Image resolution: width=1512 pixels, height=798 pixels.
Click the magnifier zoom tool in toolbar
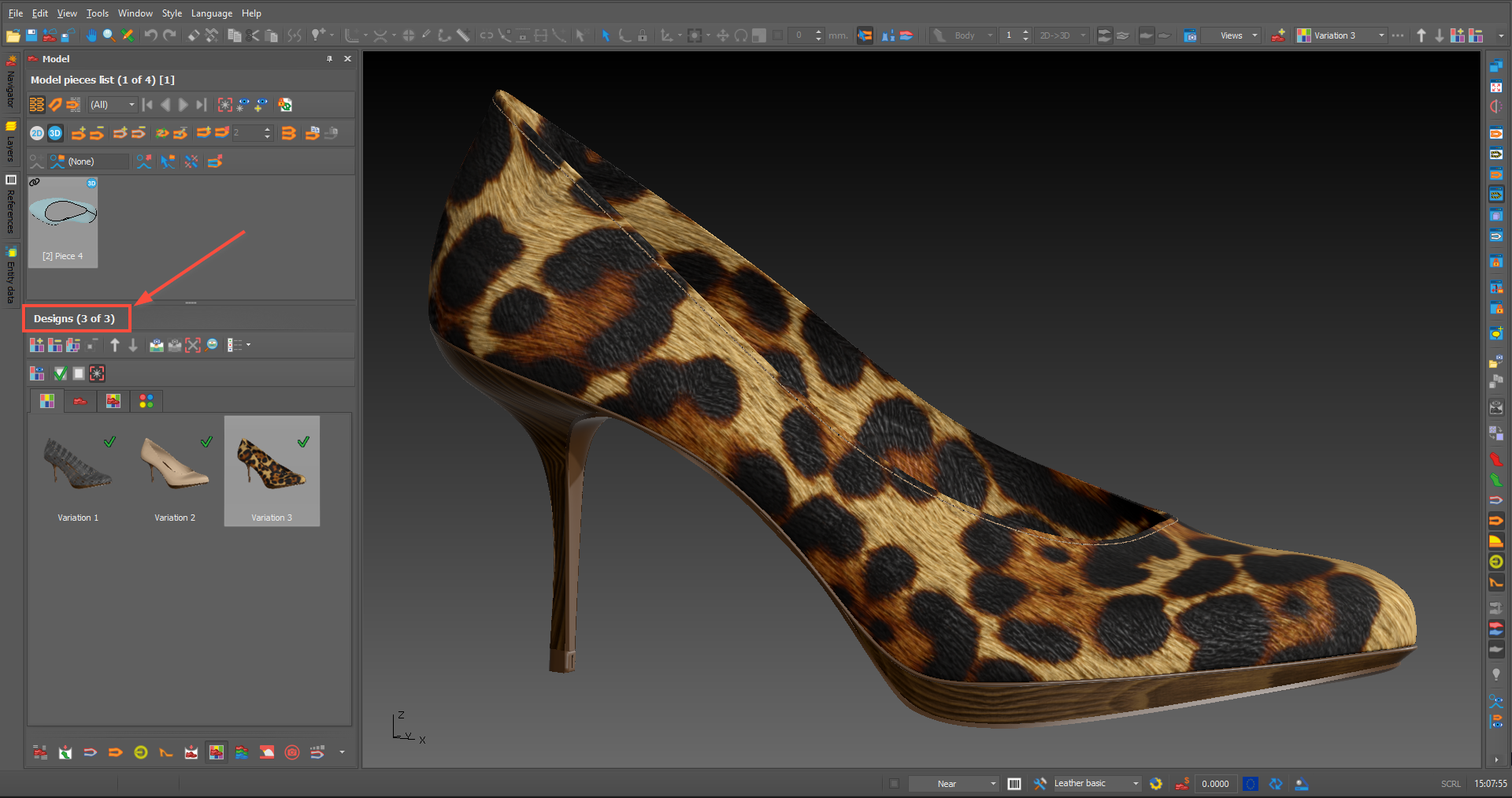tap(109, 35)
